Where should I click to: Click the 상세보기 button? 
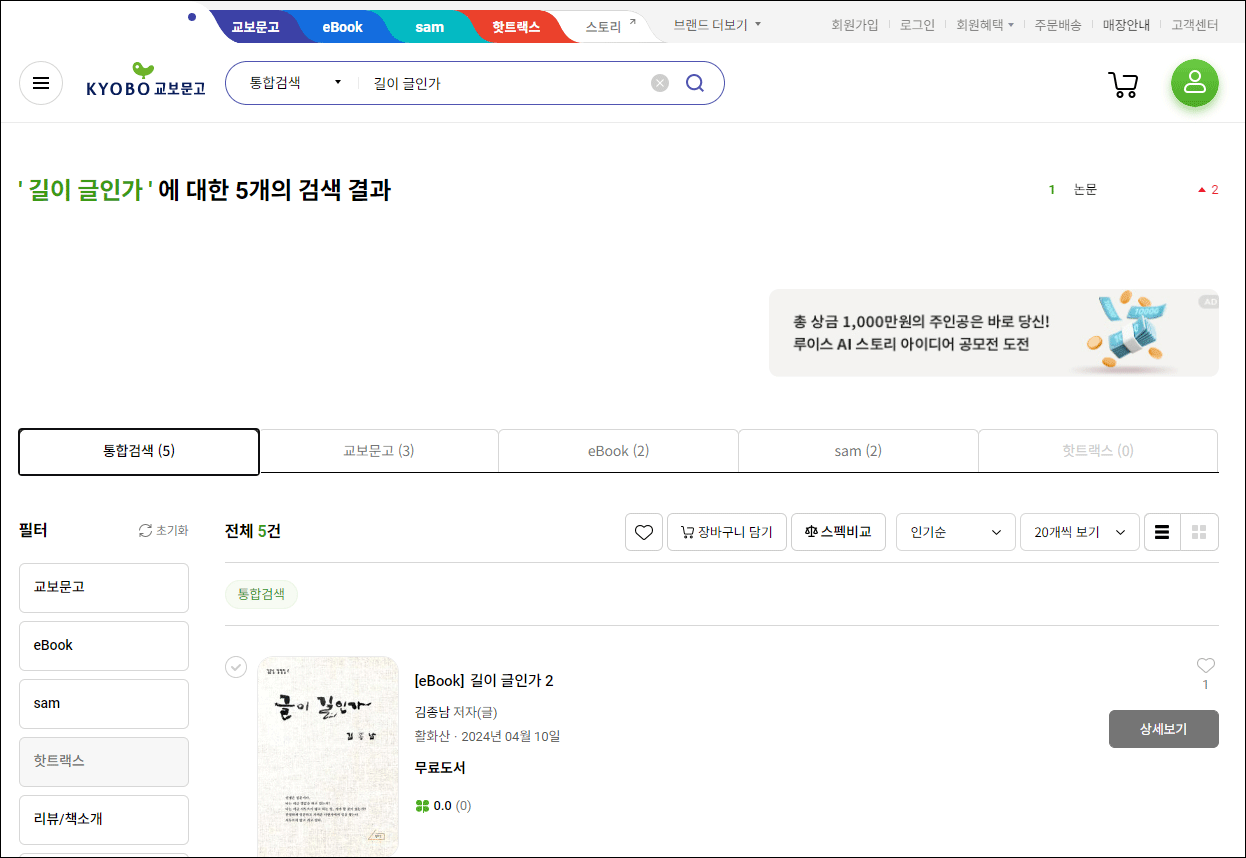click(x=1164, y=729)
